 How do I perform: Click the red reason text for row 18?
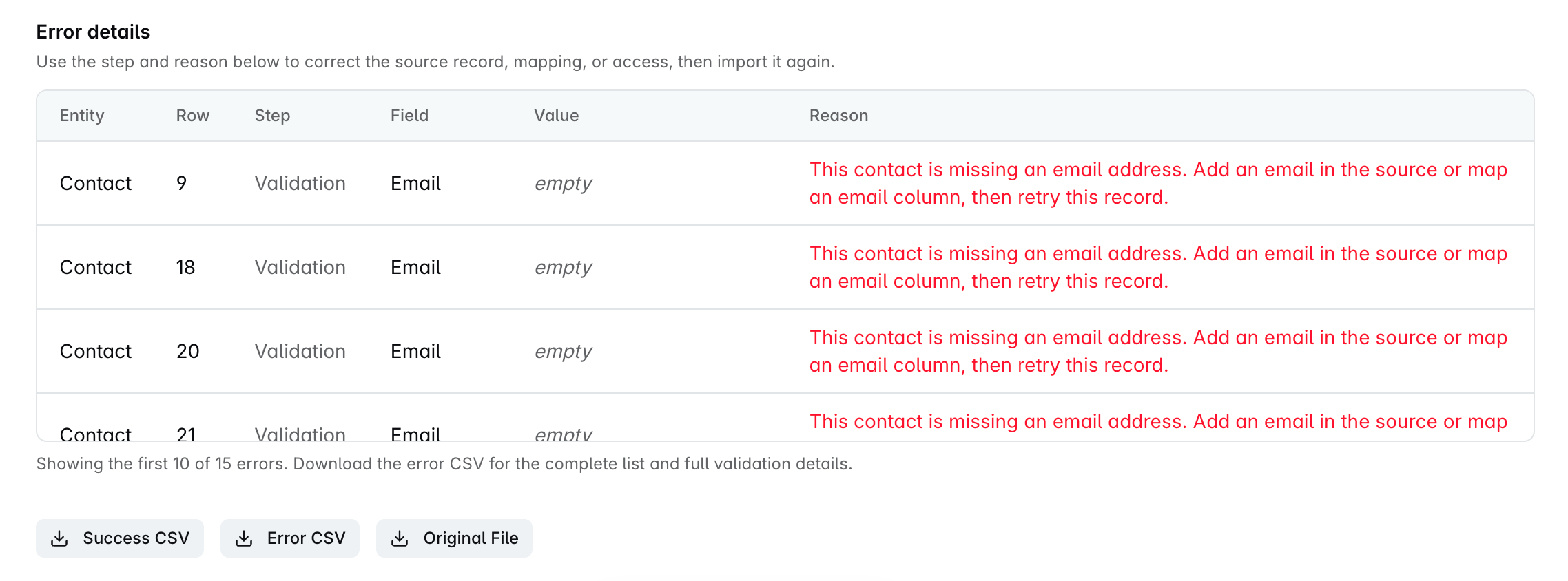[1158, 268]
